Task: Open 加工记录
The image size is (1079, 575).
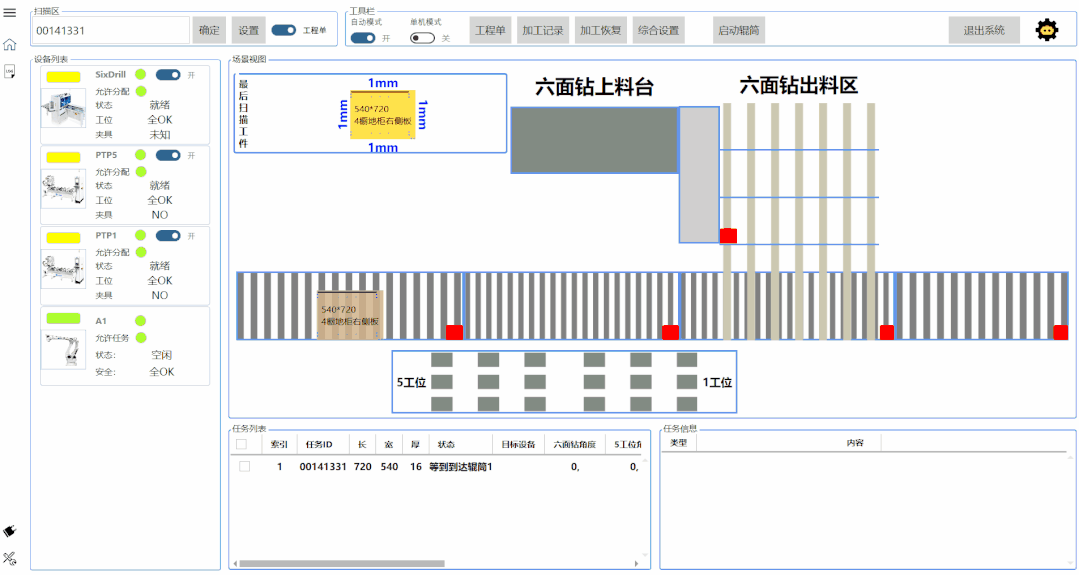Action: click(543, 30)
